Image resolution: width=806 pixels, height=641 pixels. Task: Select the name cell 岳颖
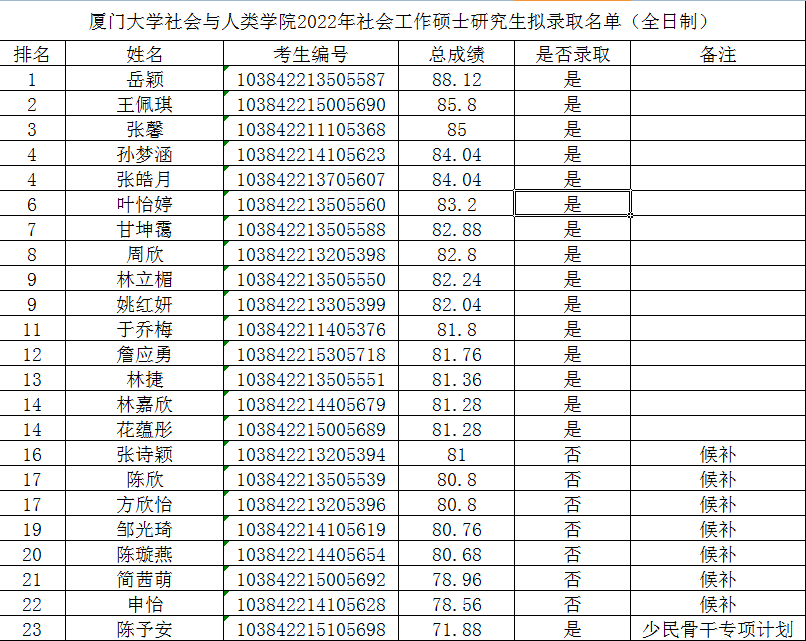[x=144, y=79]
